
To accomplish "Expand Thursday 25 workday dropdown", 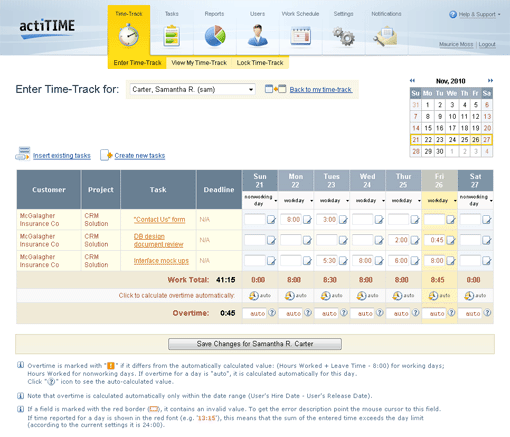I will [419, 201].
